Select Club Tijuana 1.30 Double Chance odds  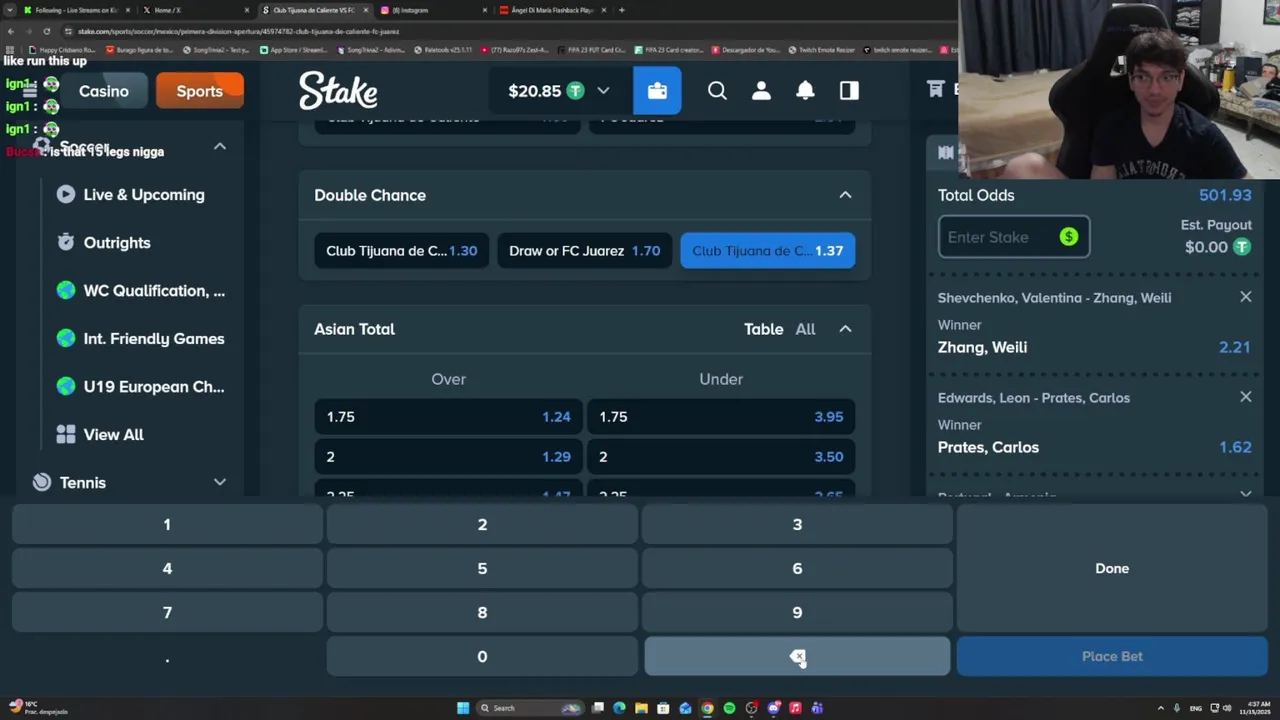pyautogui.click(x=401, y=251)
